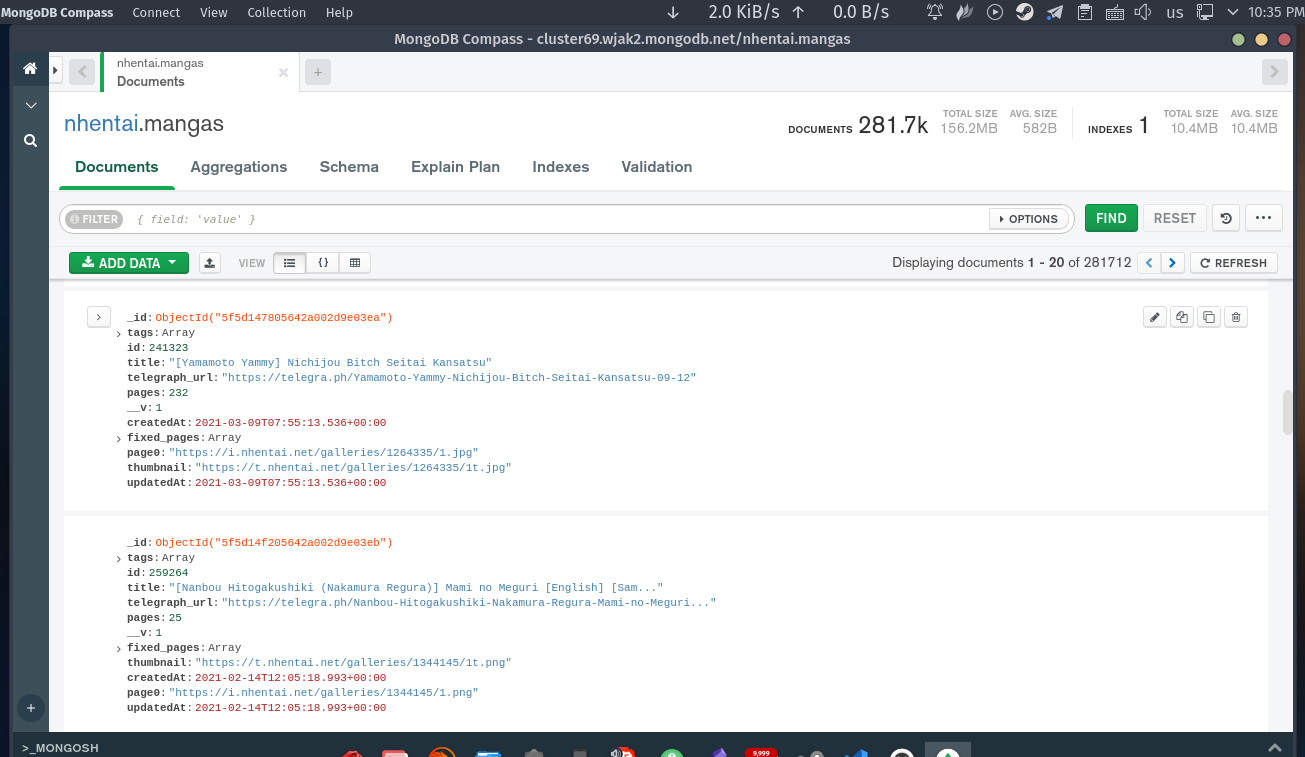Select the nhentai.mangas Documents tab

click(200, 72)
